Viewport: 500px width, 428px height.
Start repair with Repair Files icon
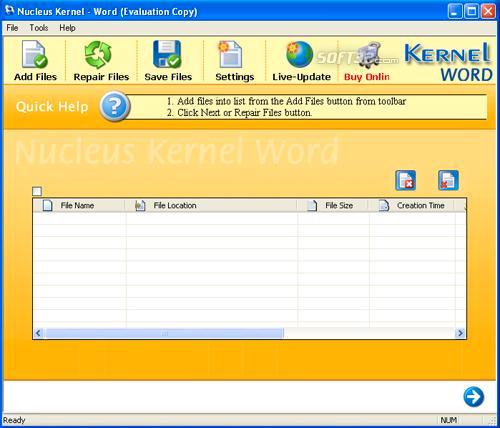click(98, 55)
